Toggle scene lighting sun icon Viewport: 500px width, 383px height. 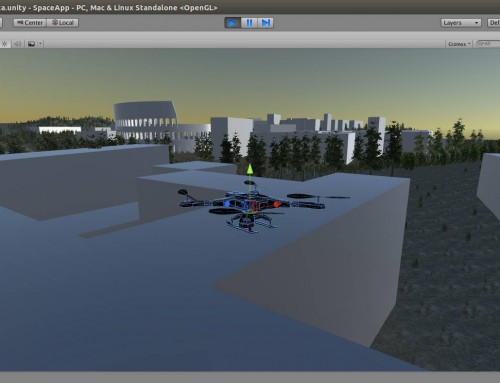coord(5,44)
